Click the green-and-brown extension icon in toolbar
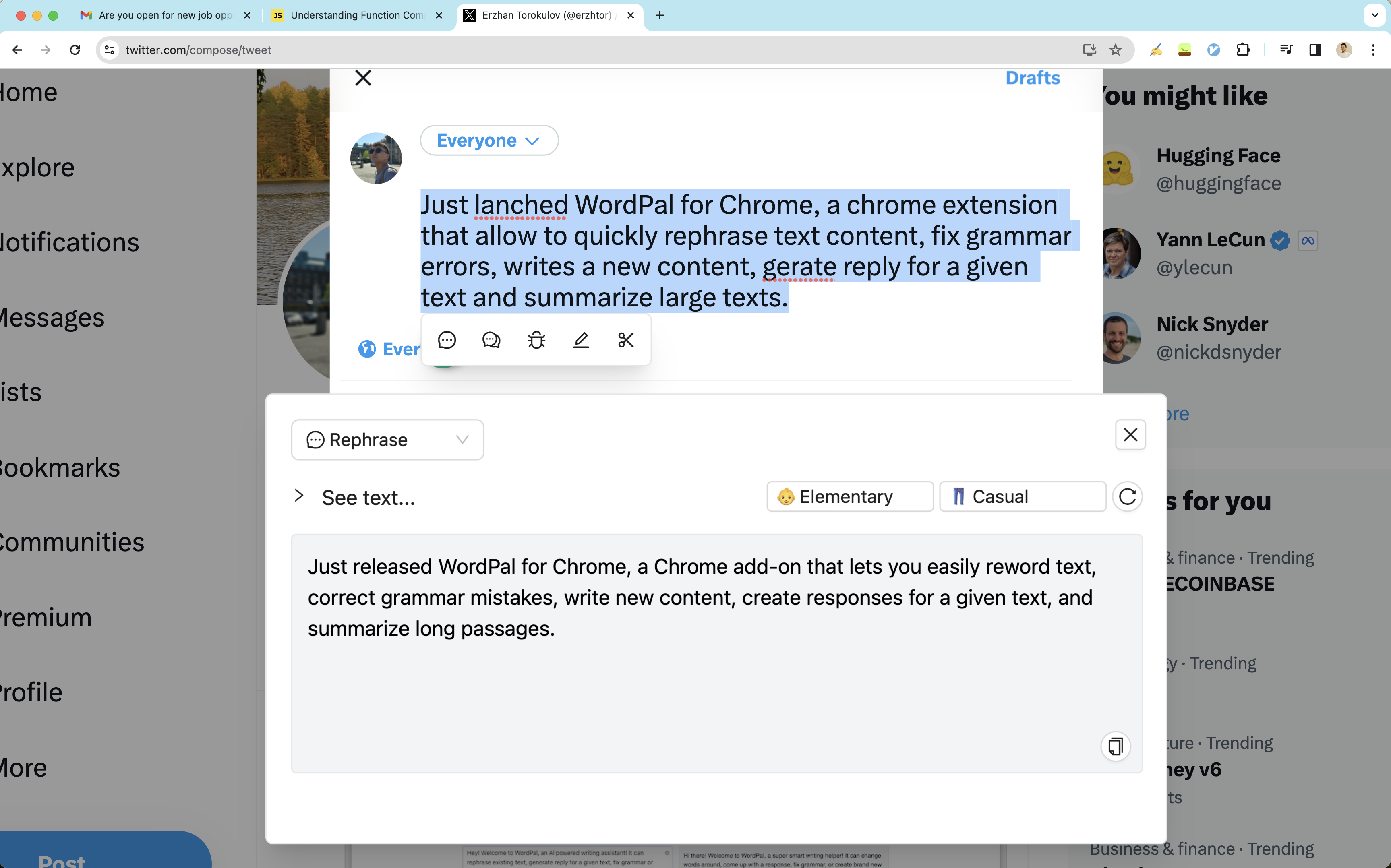The width and height of the screenshot is (1391, 868). point(1185,50)
